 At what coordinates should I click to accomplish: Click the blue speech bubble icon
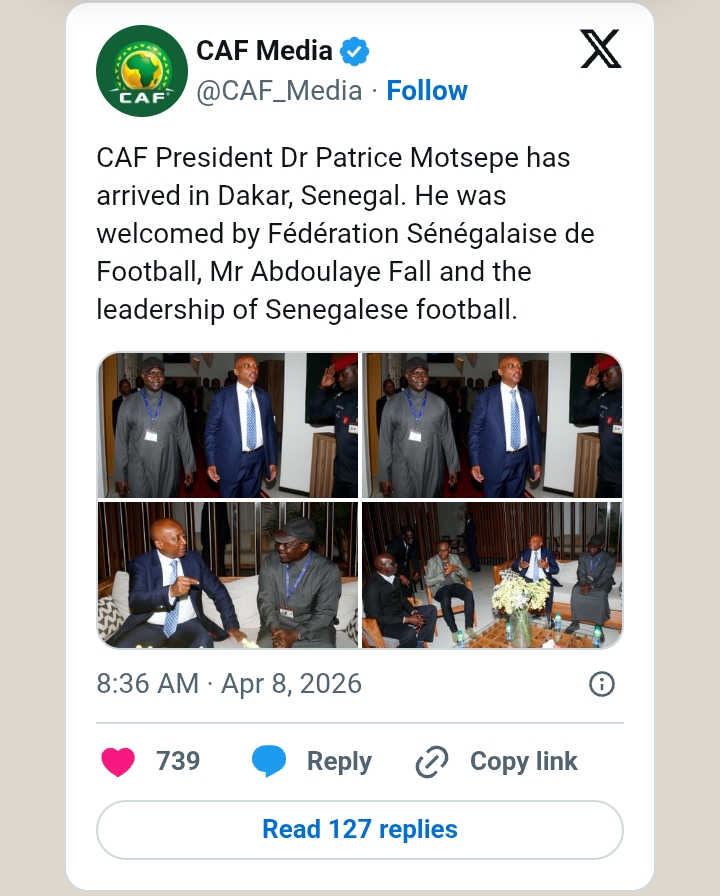[x=269, y=761]
